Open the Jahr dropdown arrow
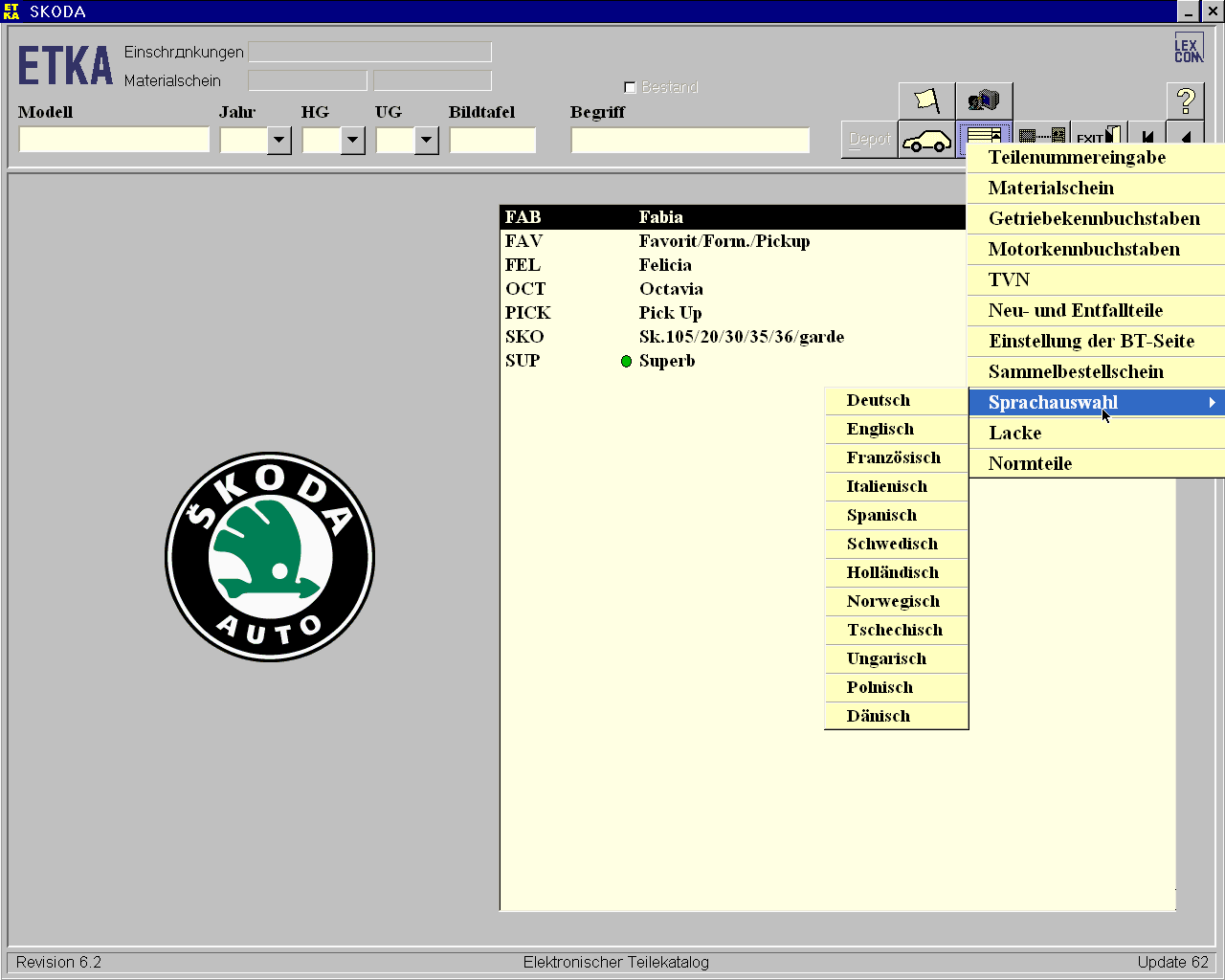Viewport: 1225px width, 980px height. coord(279,141)
